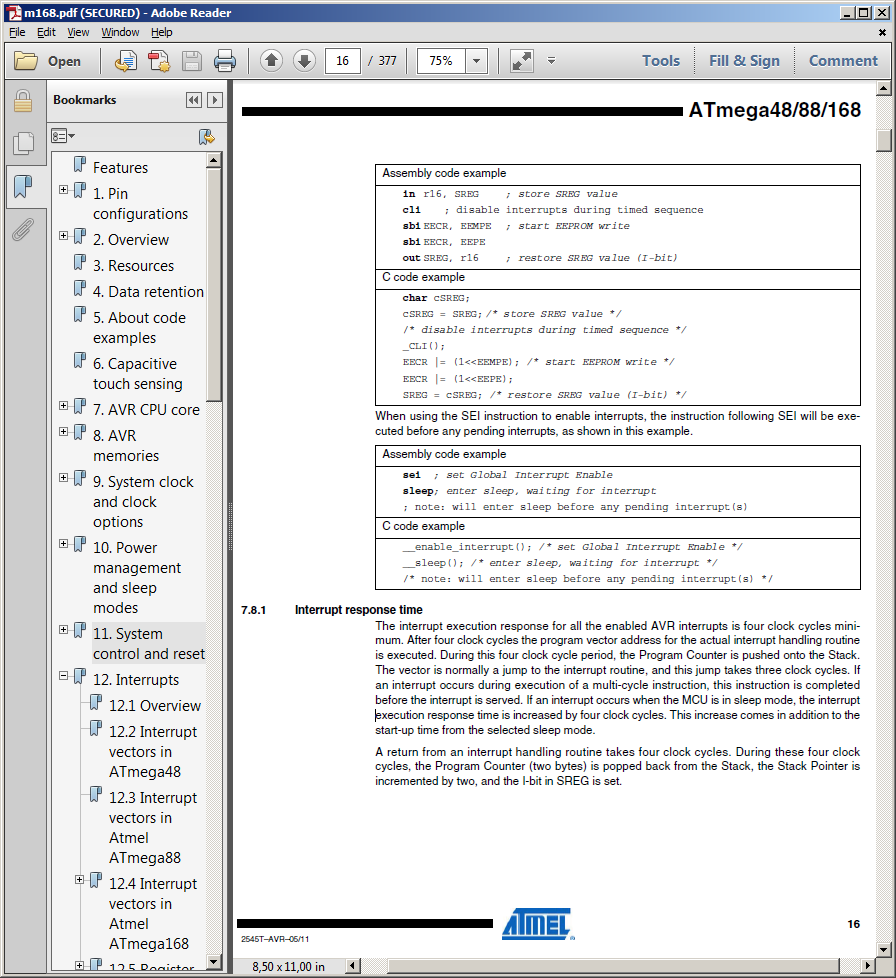Image resolution: width=896 pixels, height=978 pixels.
Task: Select '12.1 Overview' bookmark
Action: click(155, 705)
